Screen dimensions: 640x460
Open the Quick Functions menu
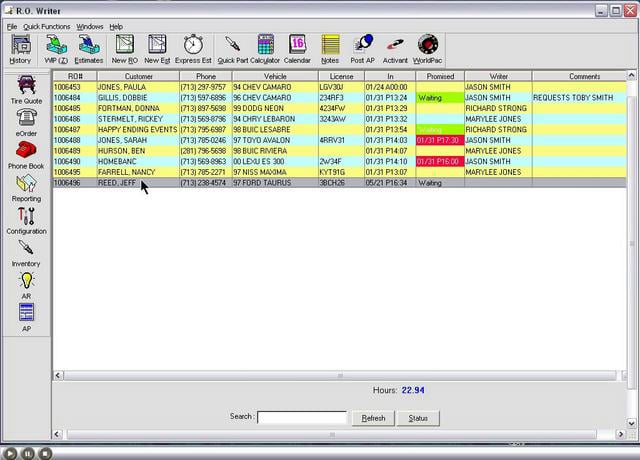(47, 27)
